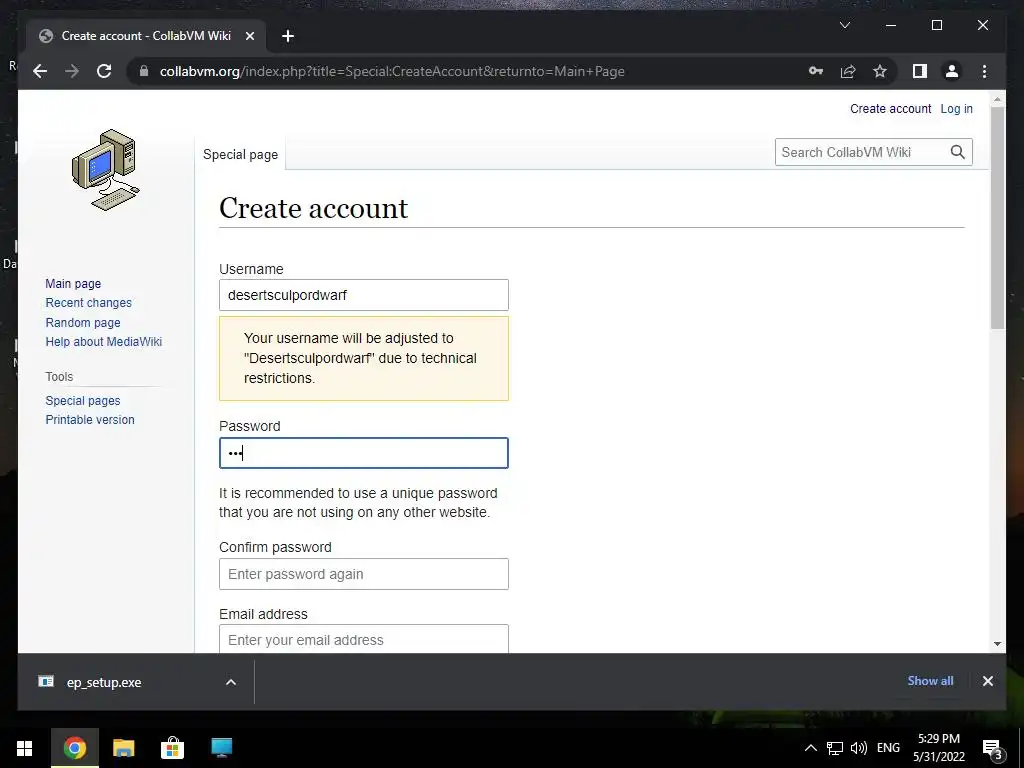Click the Confirm password field
The image size is (1024, 768).
click(x=364, y=574)
